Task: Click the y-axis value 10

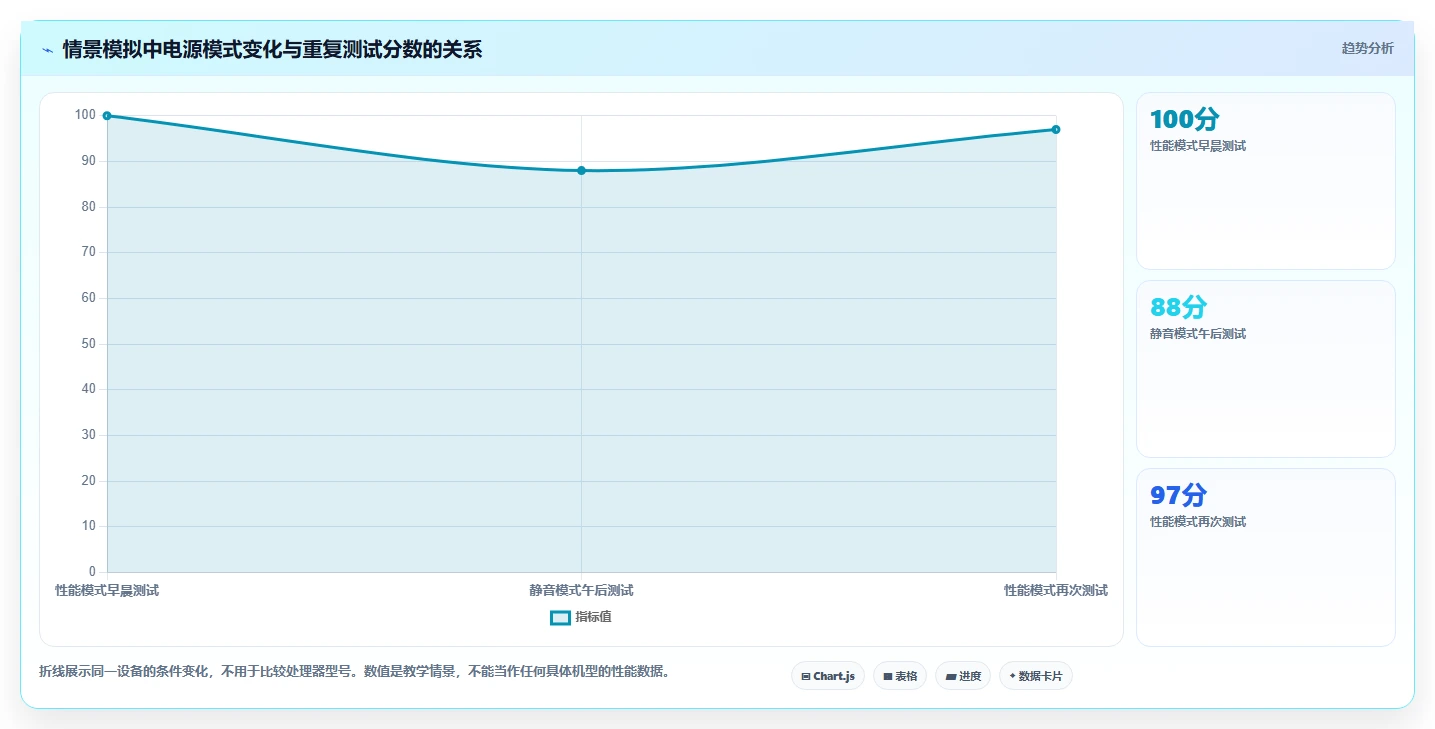Action: (x=88, y=527)
